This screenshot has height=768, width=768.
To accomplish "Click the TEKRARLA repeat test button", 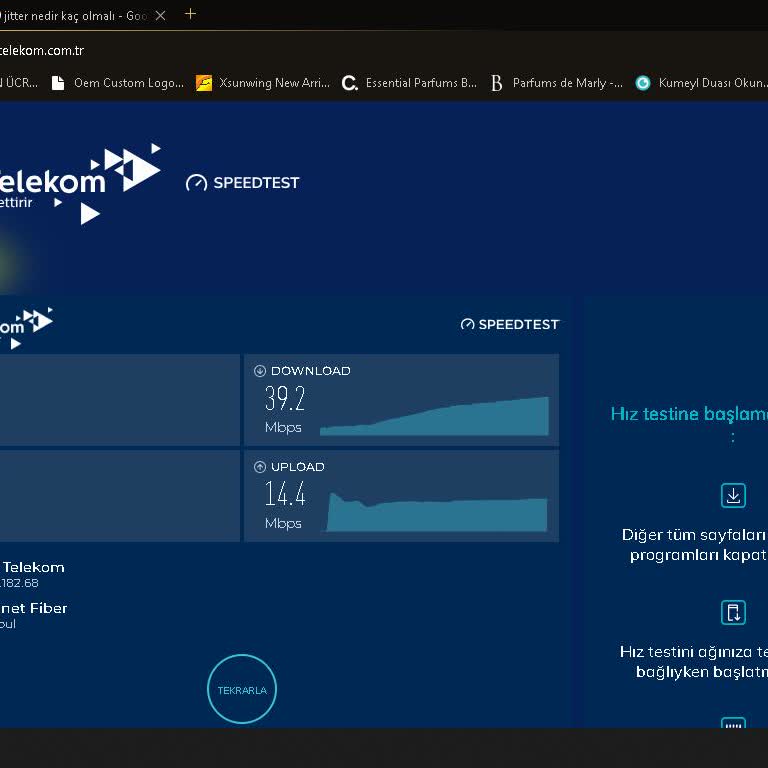I will (x=242, y=689).
